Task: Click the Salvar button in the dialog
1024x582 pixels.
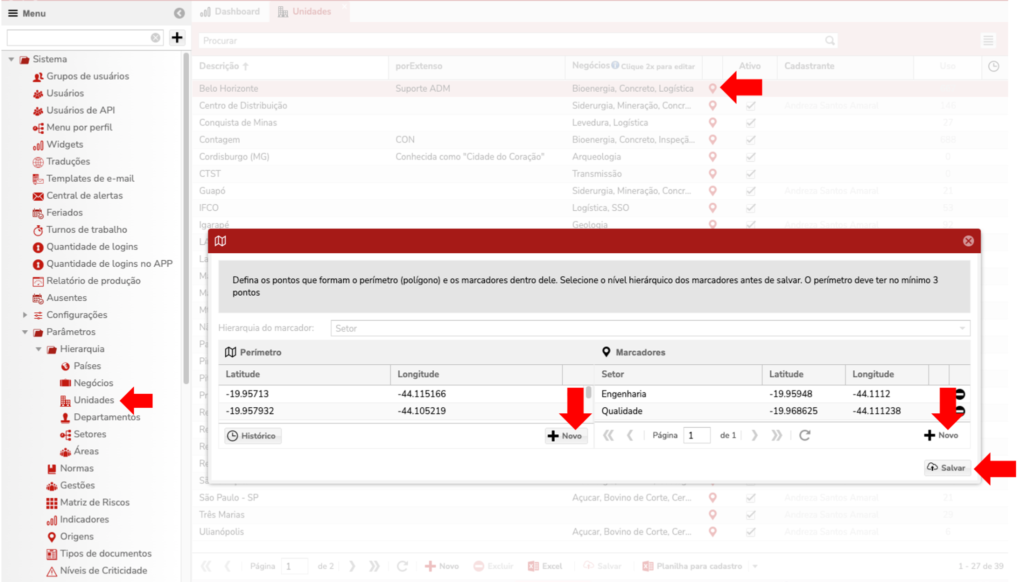Action: 946,468
